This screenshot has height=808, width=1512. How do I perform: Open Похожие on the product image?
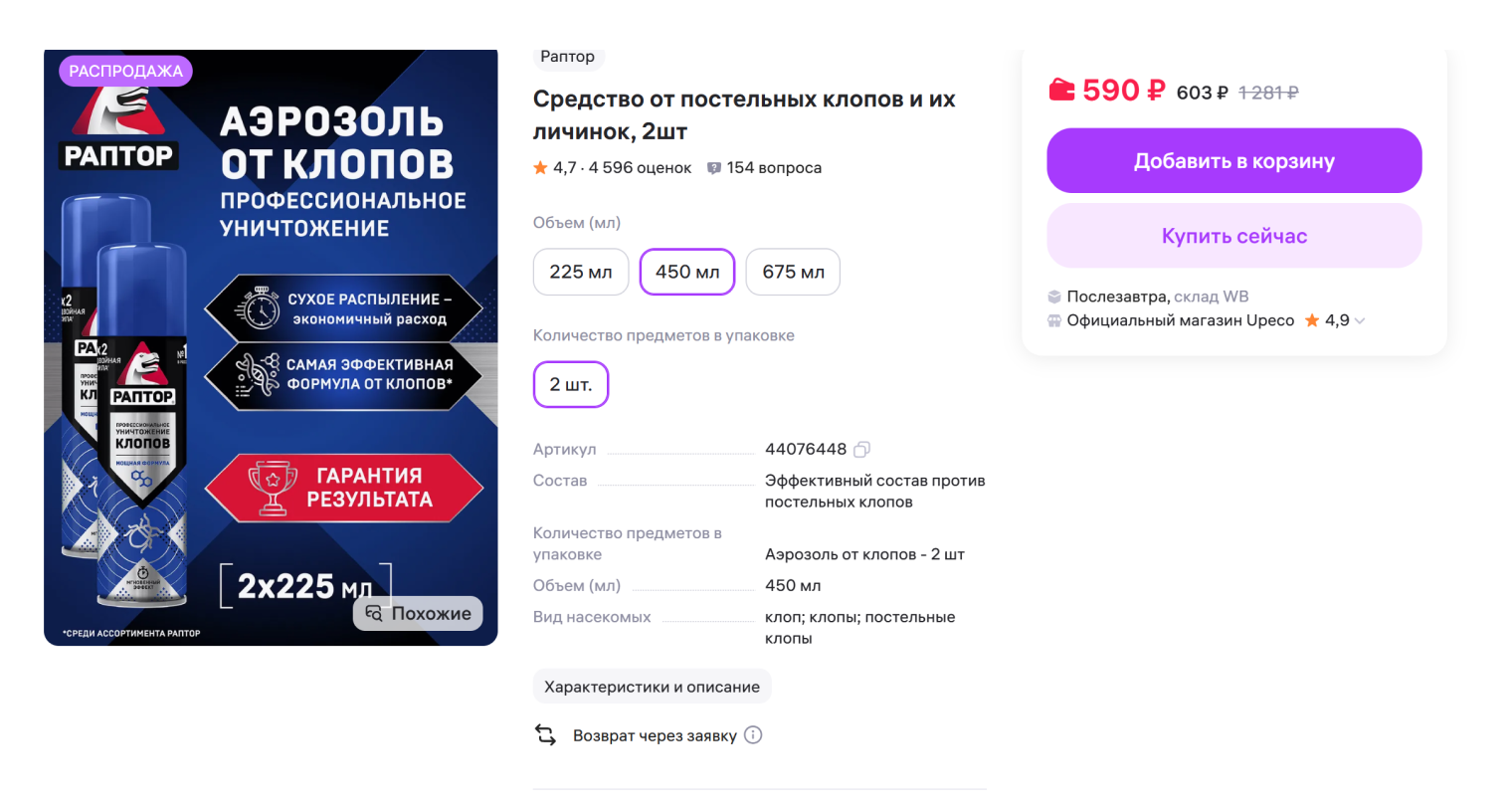tap(418, 613)
